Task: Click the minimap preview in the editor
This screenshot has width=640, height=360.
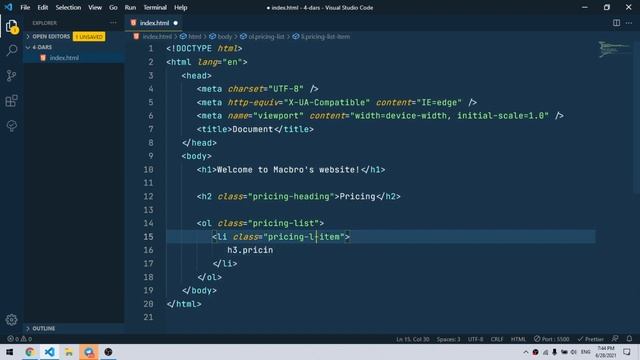Action: [613, 49]
